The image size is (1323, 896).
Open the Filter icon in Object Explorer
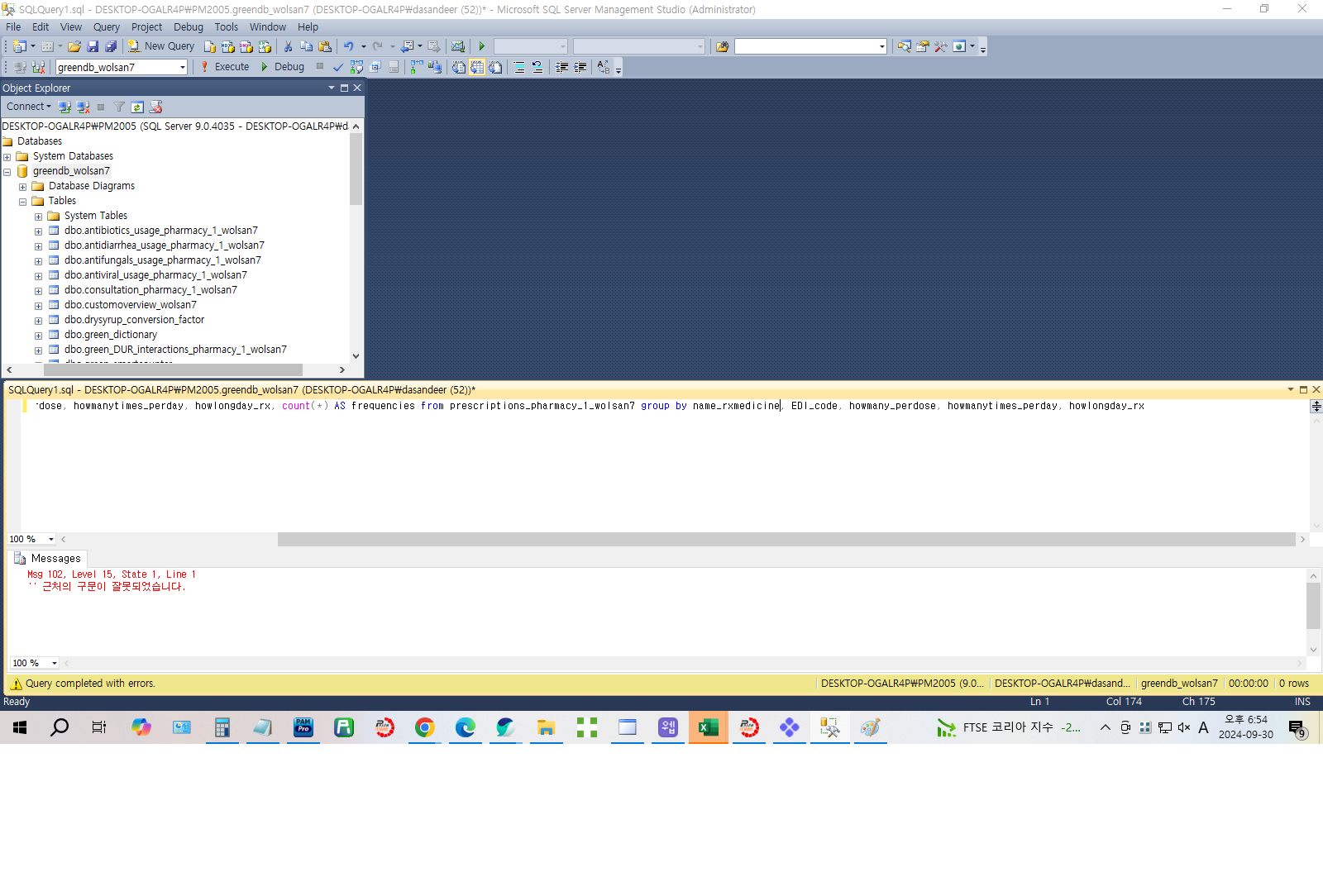(119, 107)
